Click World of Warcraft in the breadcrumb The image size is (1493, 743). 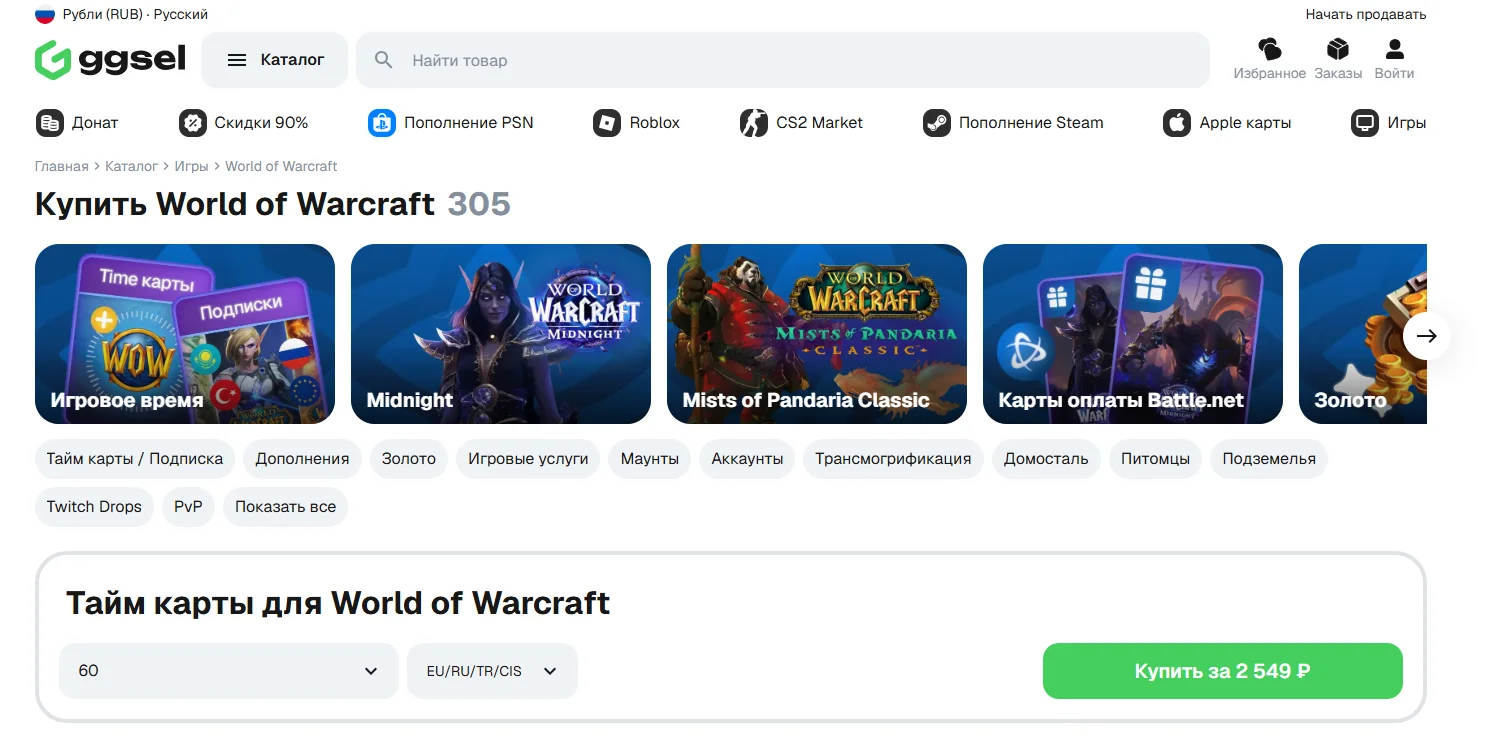[x=281, y=166]
